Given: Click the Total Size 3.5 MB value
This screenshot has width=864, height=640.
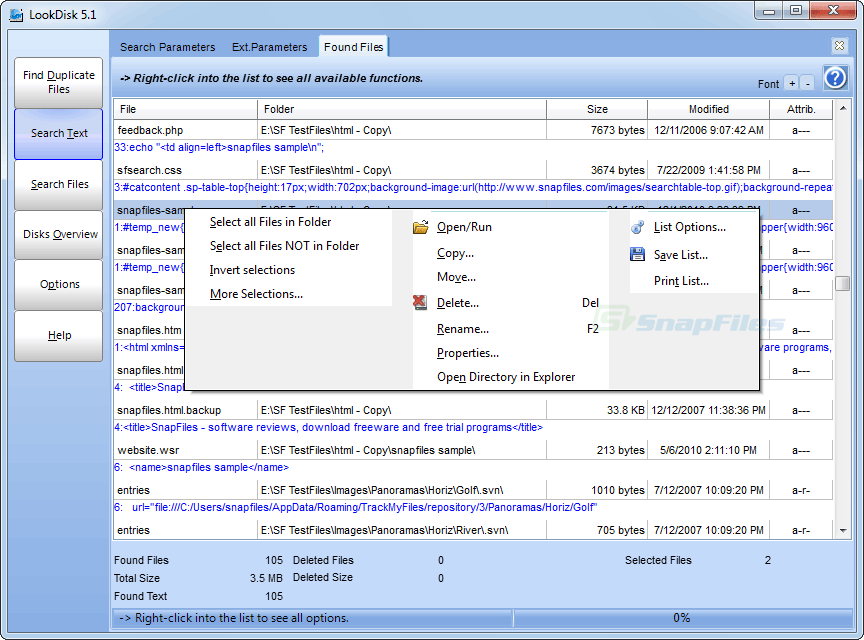Looking at the screenshot, I should coord(266,578).
